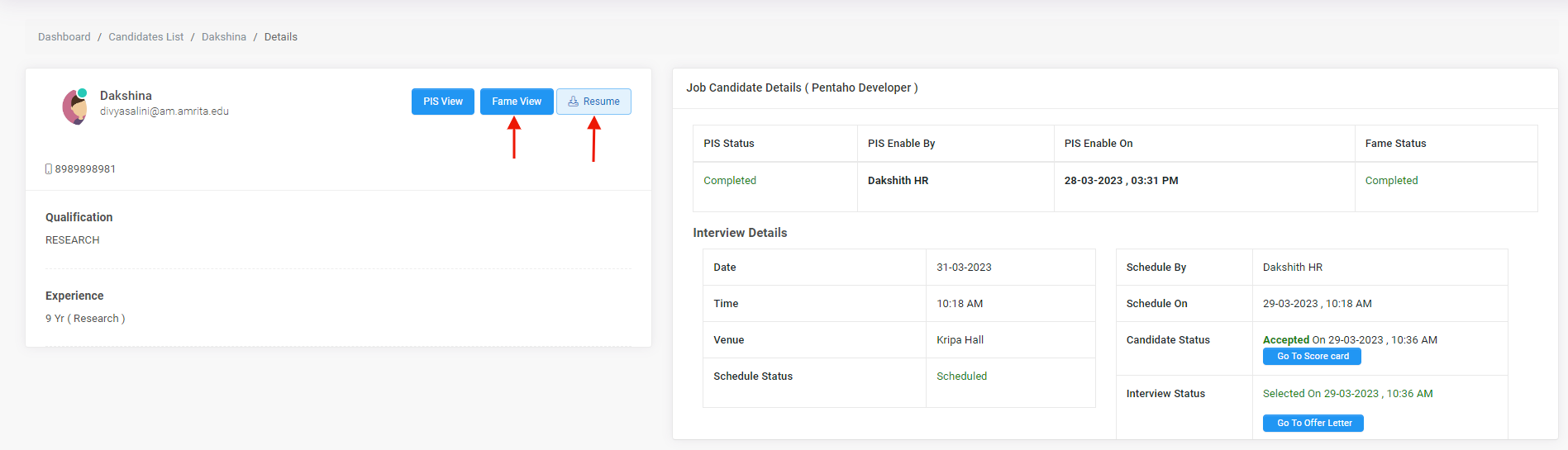
Task: Navigate to Dashboard in the breadcrumb
Action: point(64,37)
